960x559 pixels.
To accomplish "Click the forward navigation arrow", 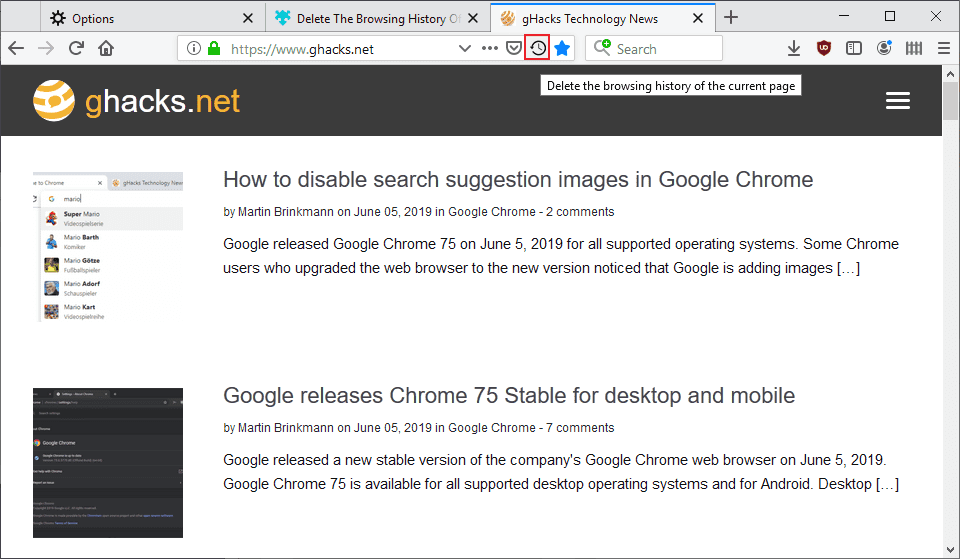I will pyautogui.click(x=46, y=48).
